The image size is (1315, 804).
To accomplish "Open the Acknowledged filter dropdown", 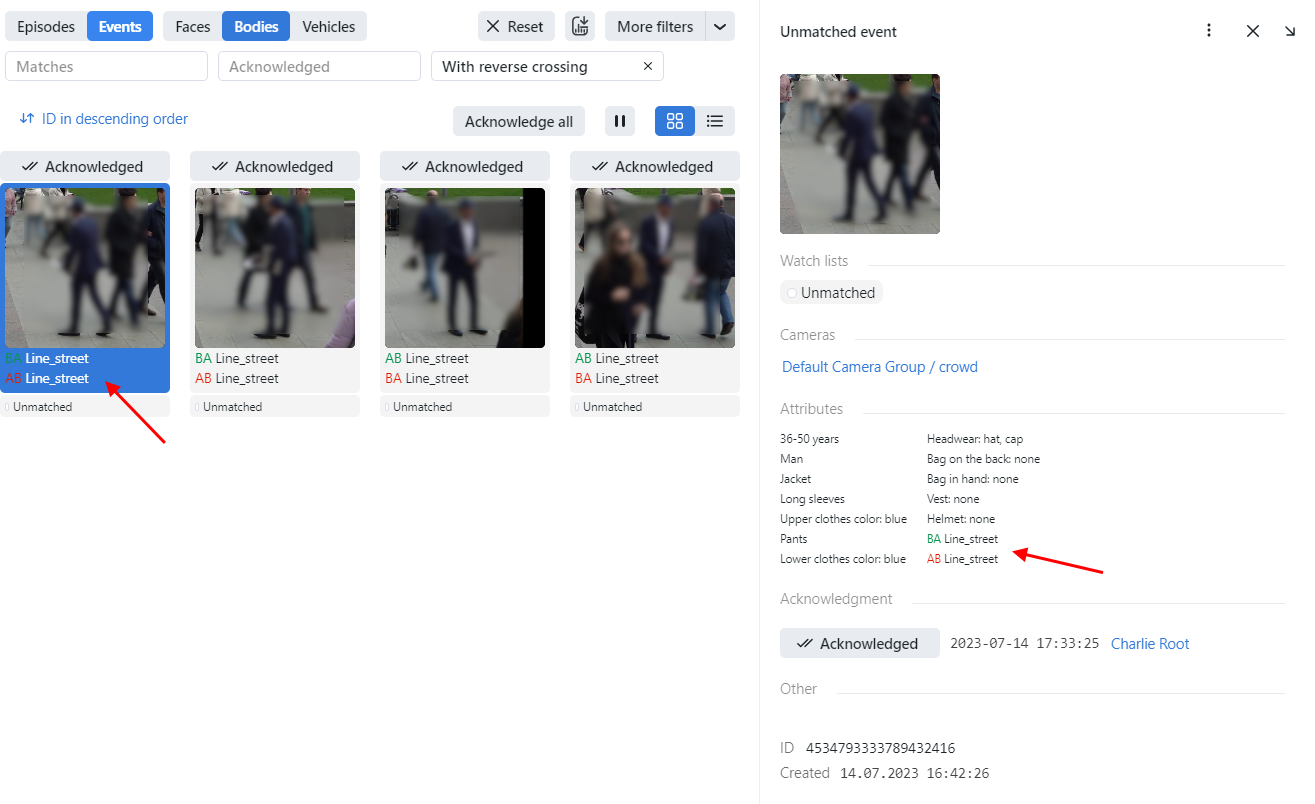I will [319, 67].
